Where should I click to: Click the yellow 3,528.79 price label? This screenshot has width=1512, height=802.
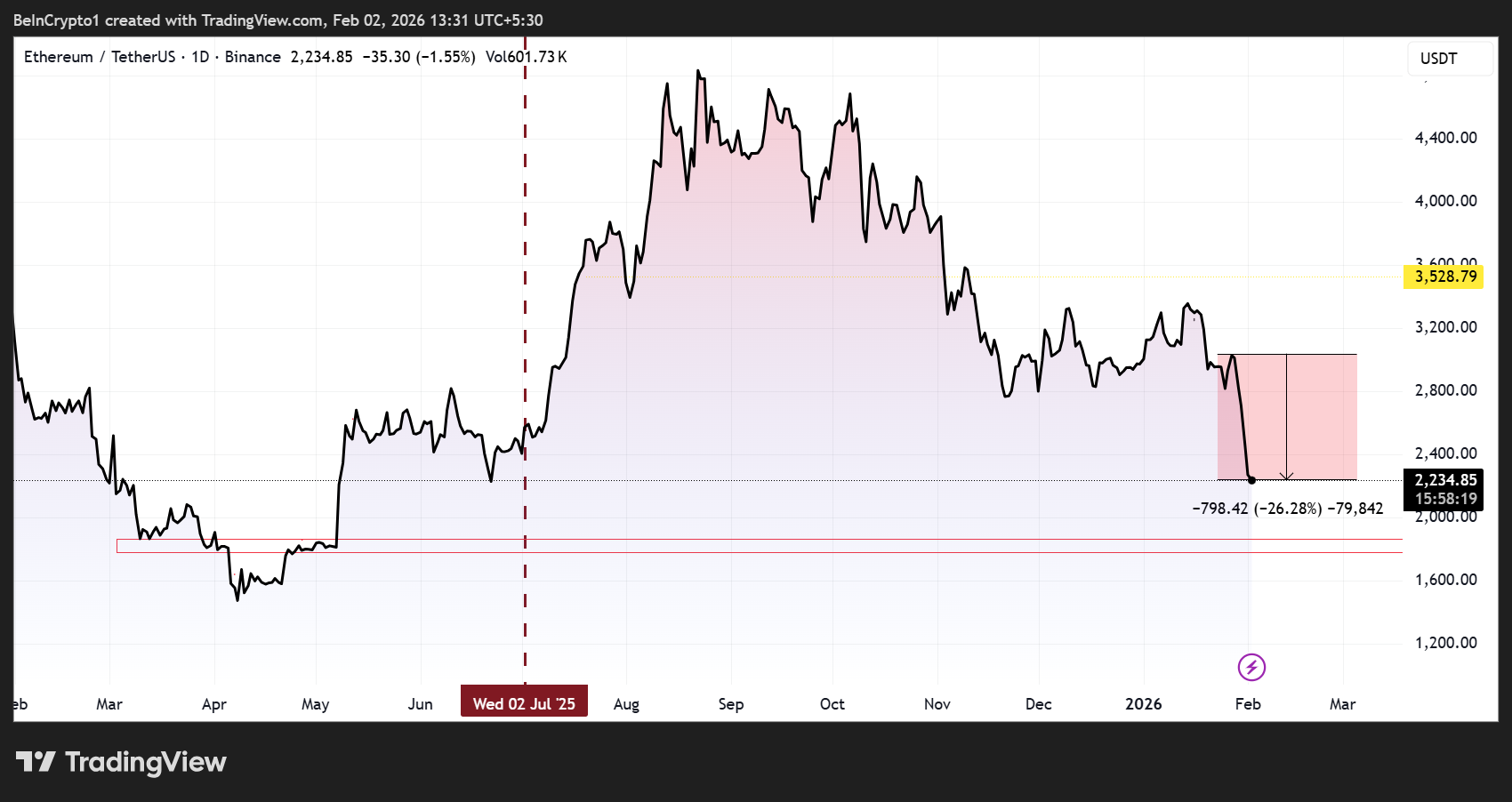pyautogui.click(x=1445, y=277)
